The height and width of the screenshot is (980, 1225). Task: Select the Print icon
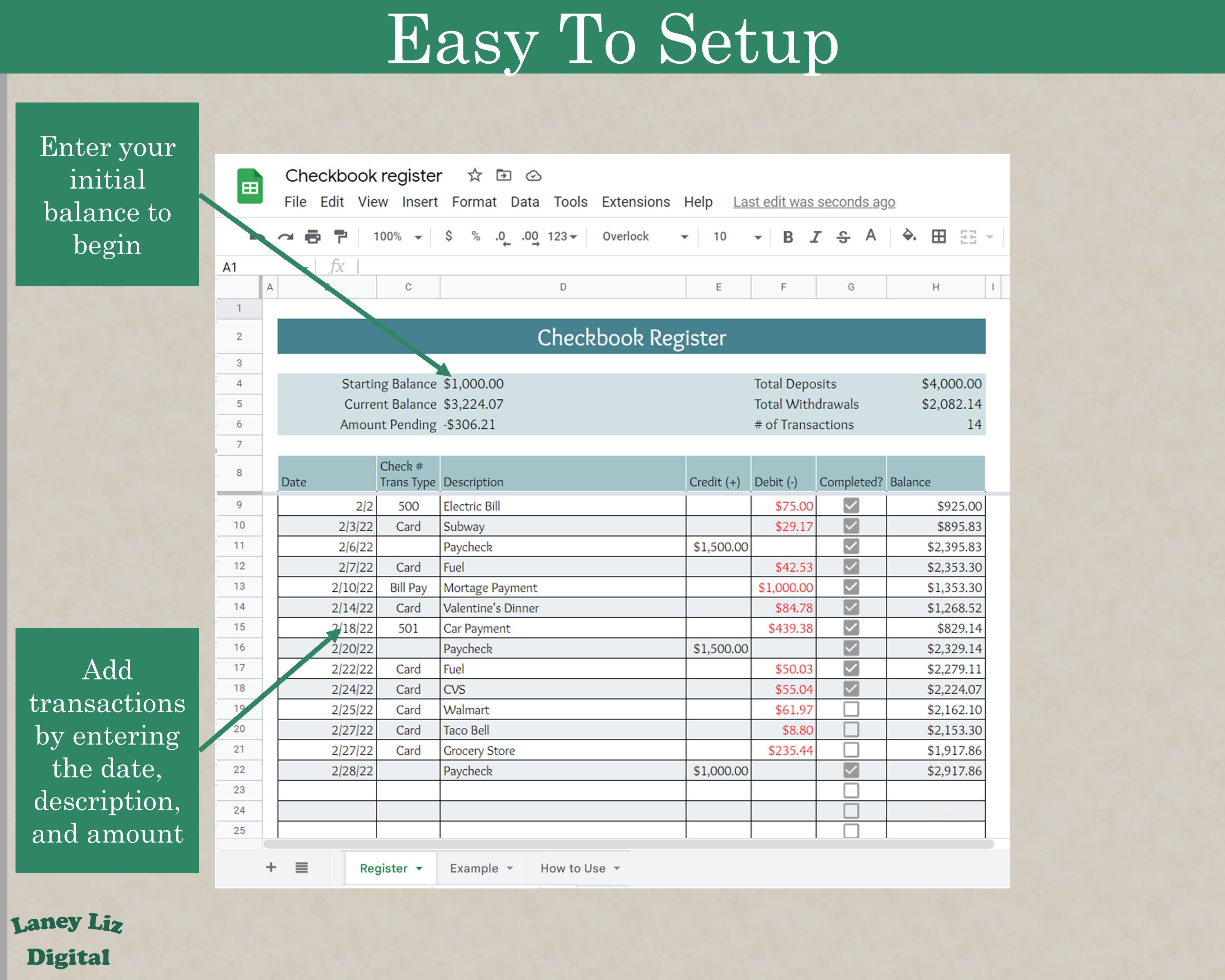[x=312, y=237]
